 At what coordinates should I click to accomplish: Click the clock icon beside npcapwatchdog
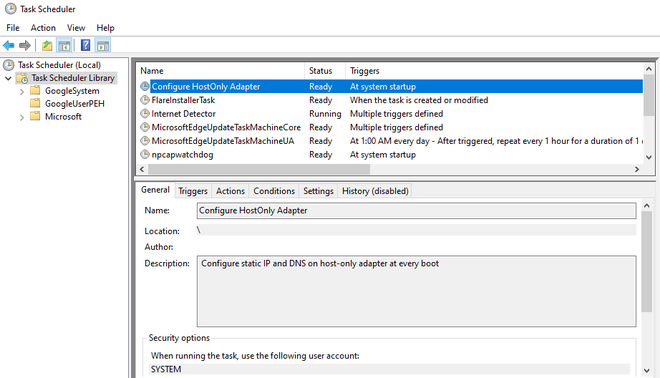145,154
